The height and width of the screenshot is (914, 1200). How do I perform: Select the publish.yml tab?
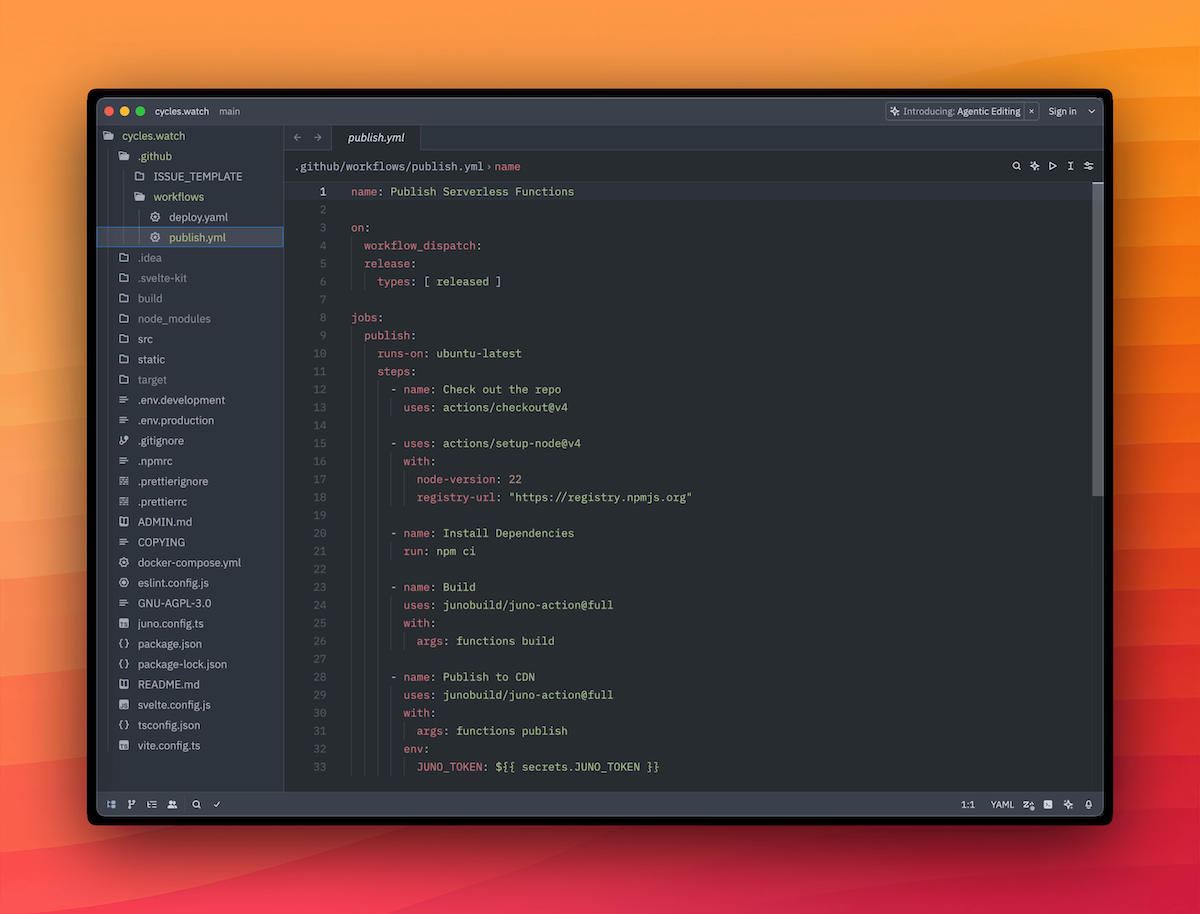pyautogui.click(x=376, y=137)
